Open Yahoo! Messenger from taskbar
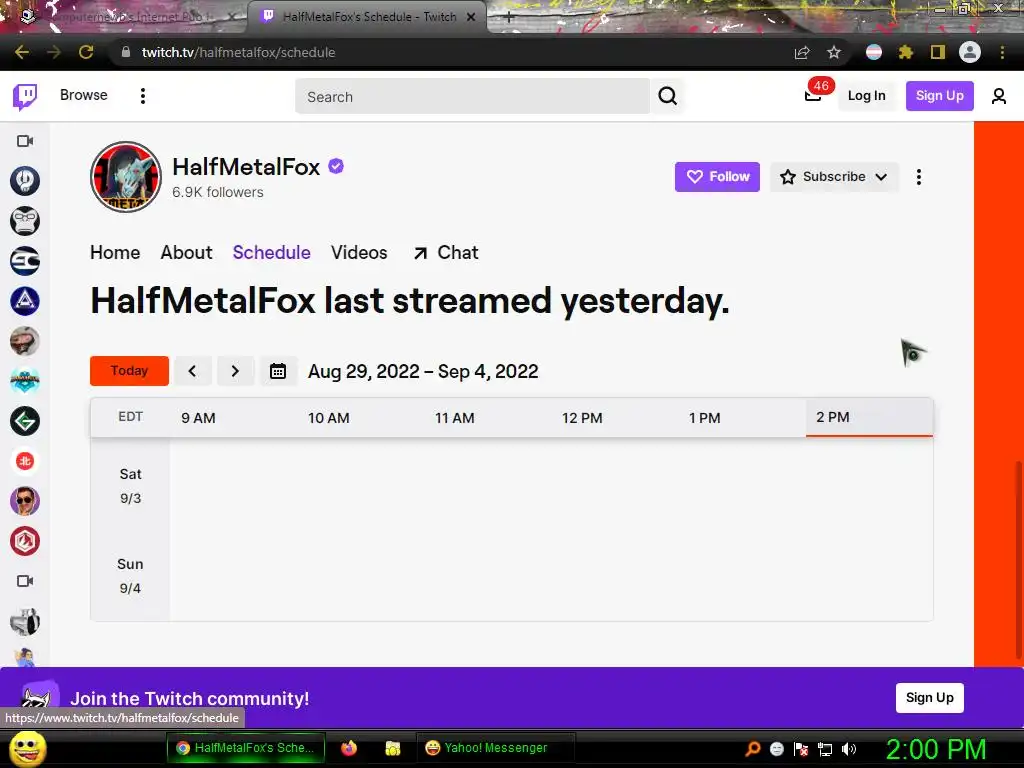This screenshot has height=768, width=1024. coord(495,748)
